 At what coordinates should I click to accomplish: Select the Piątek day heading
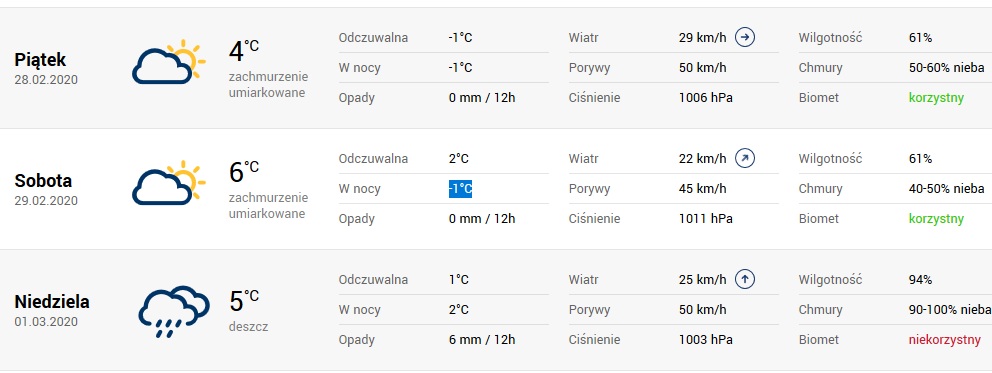(40, 60)
